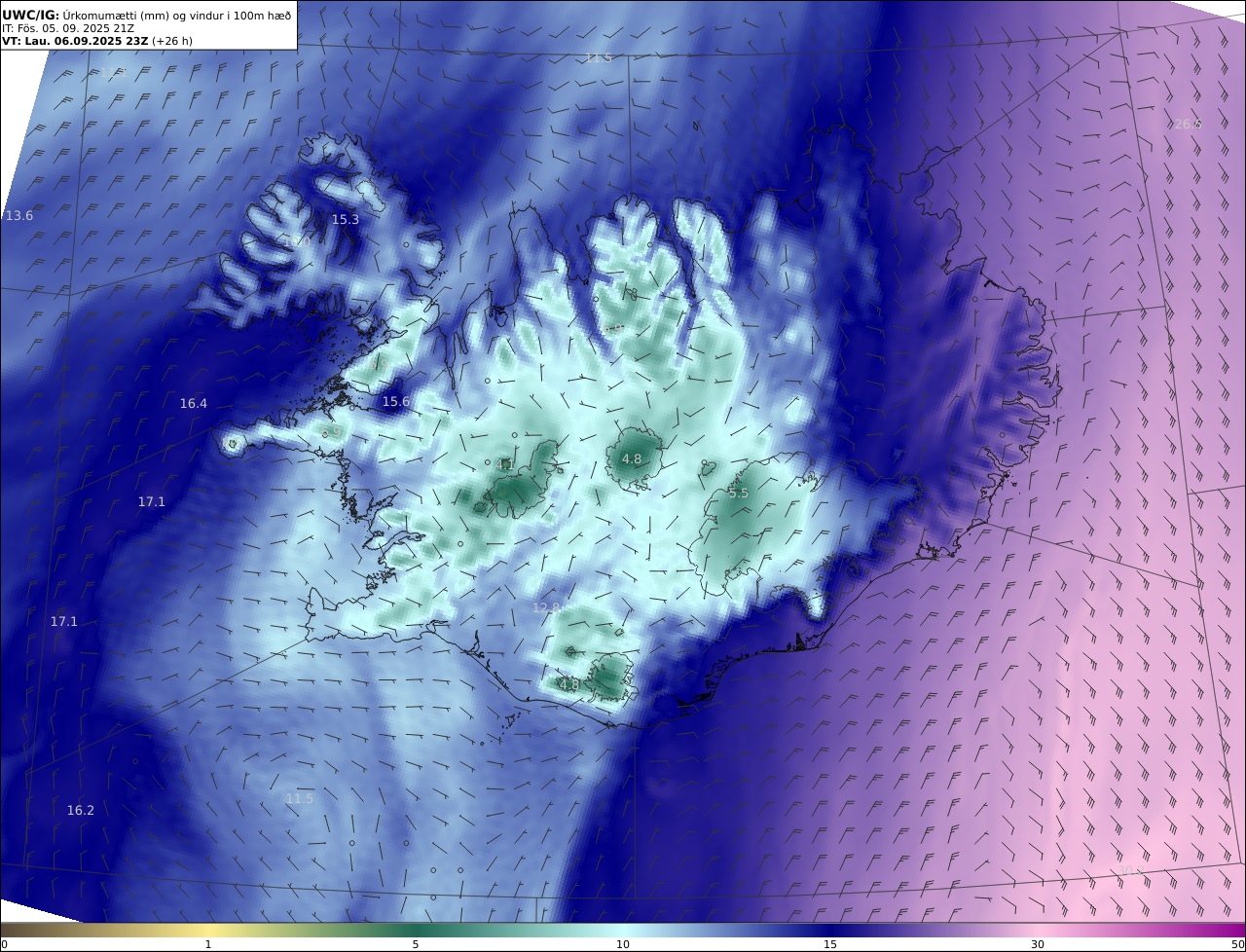The width and height of the screenshot is (1246, 952).
Task: Click the 4.8 value on Hofsjökull glacier
Action: pos(632,459)
